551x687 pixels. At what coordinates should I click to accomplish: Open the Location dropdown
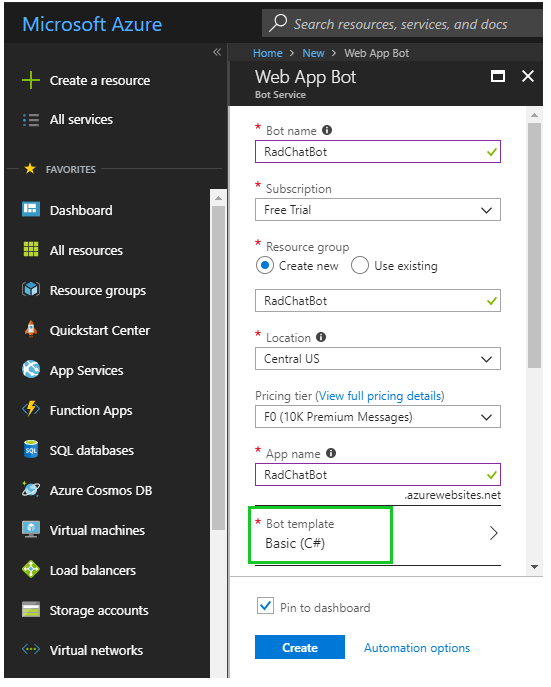[x=378, y=359]
